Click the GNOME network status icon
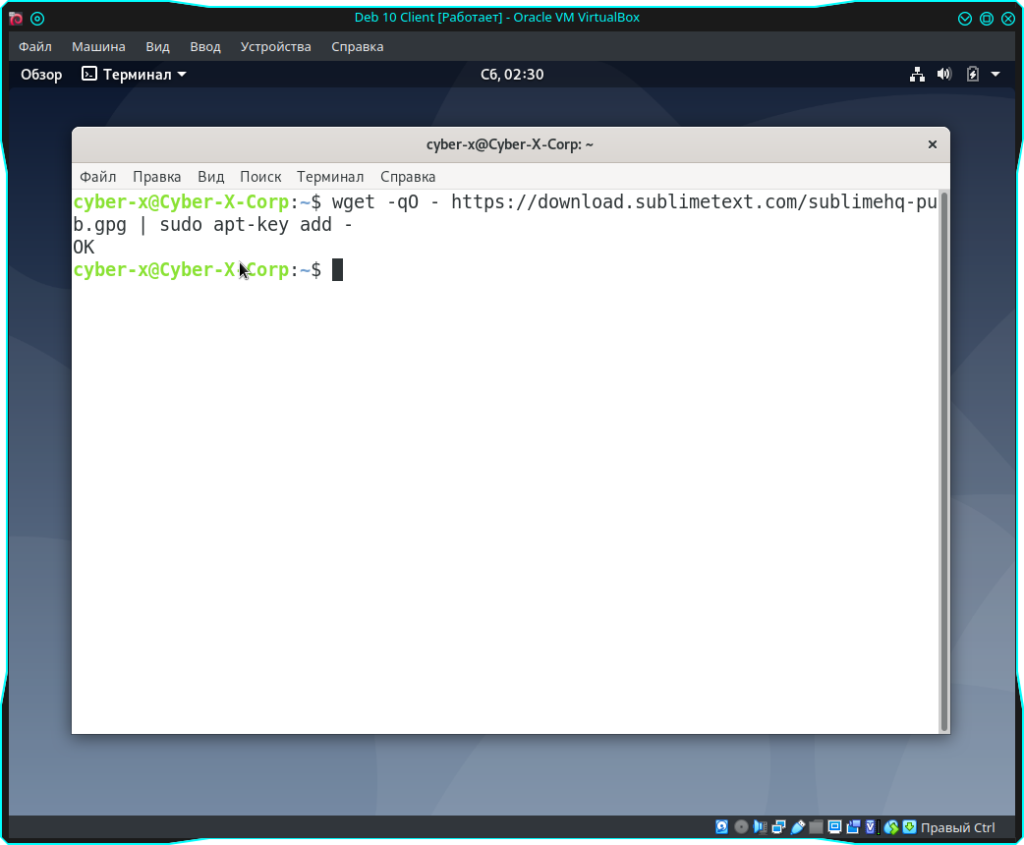 [916, 74]
